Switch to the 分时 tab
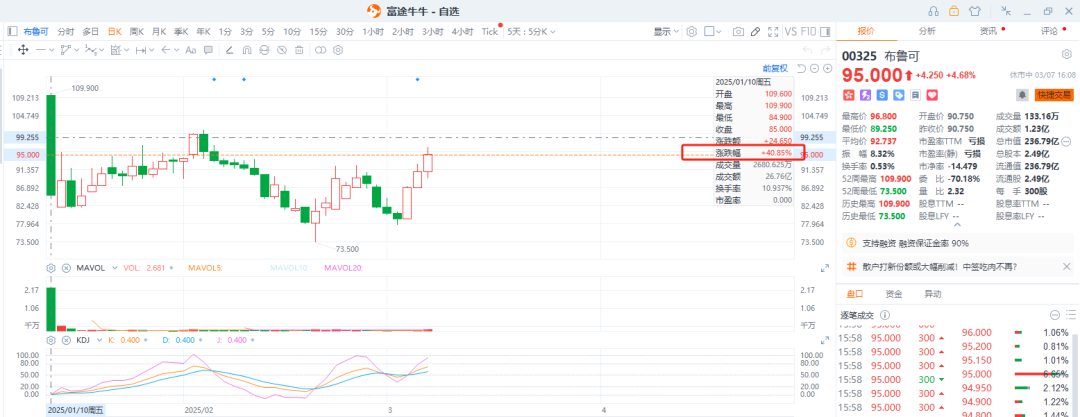Image resolution: width=1080 pixels, height=417 pixels. (x=66, y=31)
